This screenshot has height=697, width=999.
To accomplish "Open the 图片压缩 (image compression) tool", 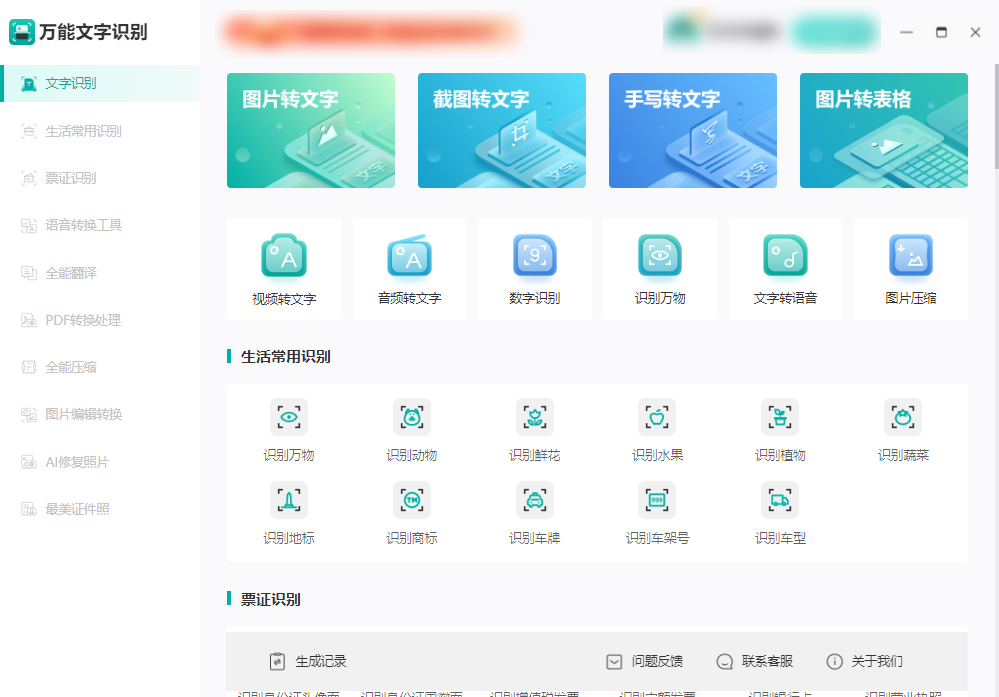I will click(x=910, y=268).
